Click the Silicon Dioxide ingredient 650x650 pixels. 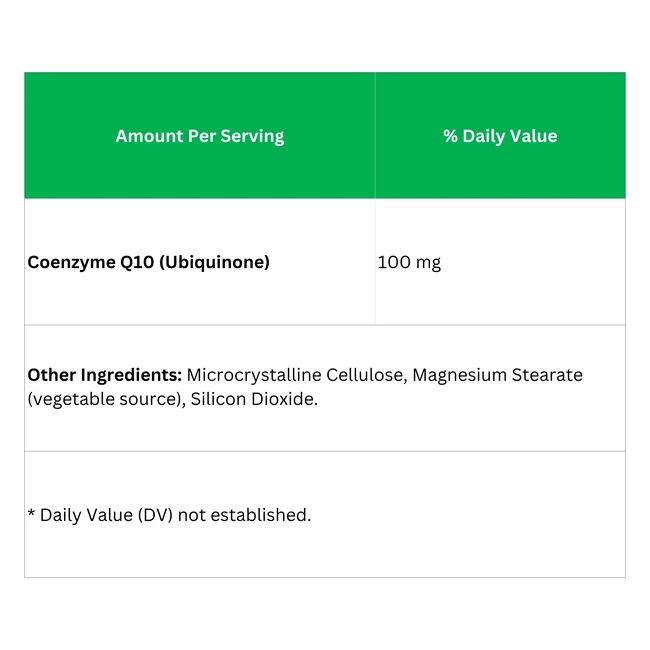(x=254, y=399)
